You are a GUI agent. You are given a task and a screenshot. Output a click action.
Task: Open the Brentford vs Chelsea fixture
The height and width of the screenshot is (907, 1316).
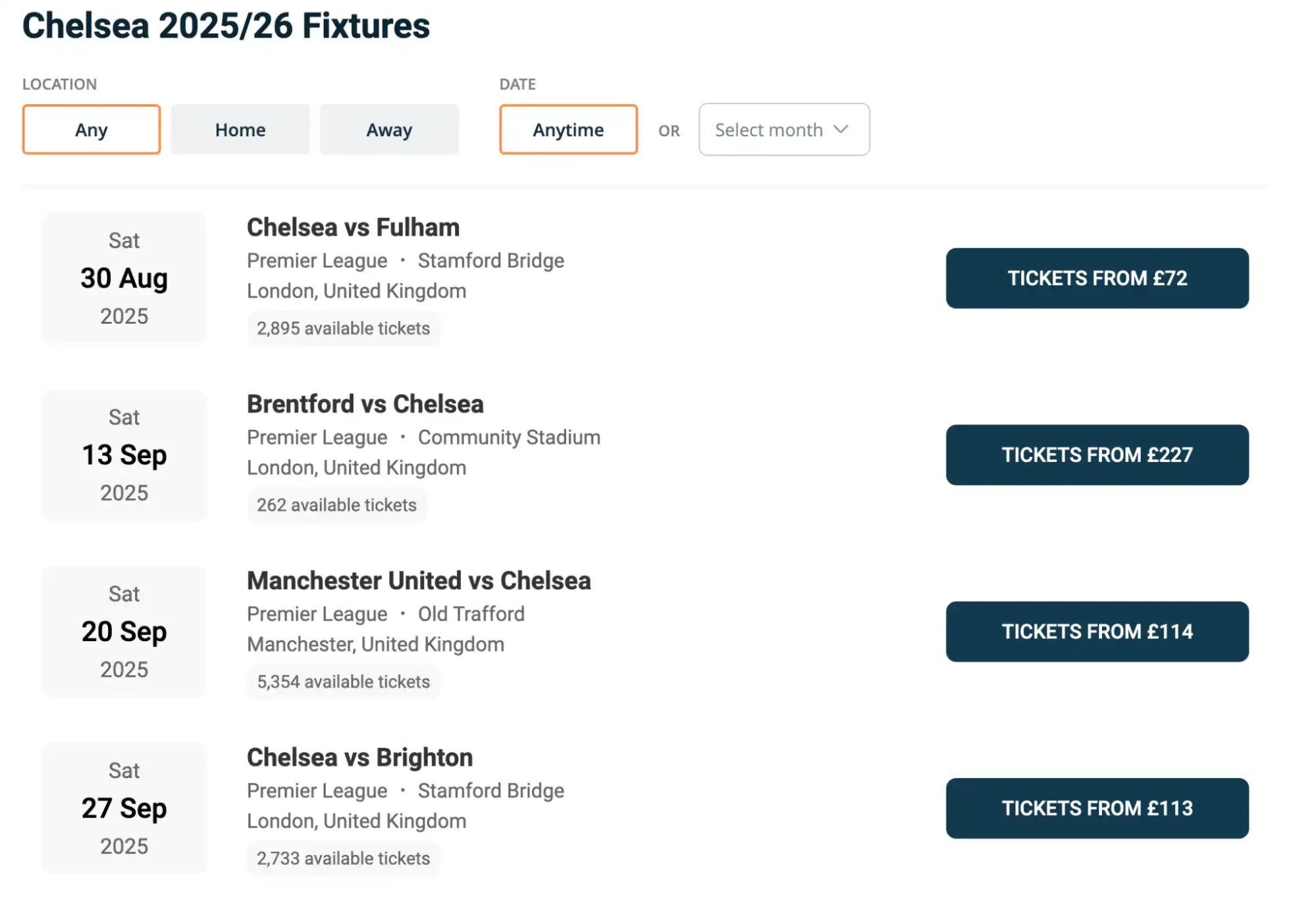pyautogui.click(x=365, y=403)
